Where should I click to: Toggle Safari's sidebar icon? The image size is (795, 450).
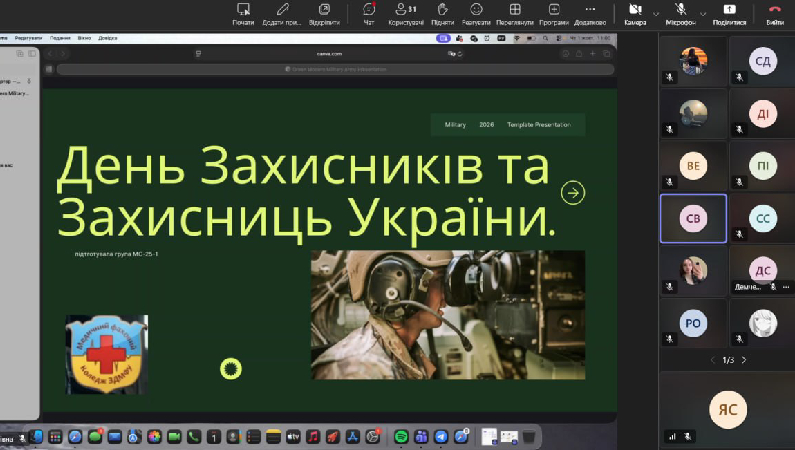[x=32, y=53]
